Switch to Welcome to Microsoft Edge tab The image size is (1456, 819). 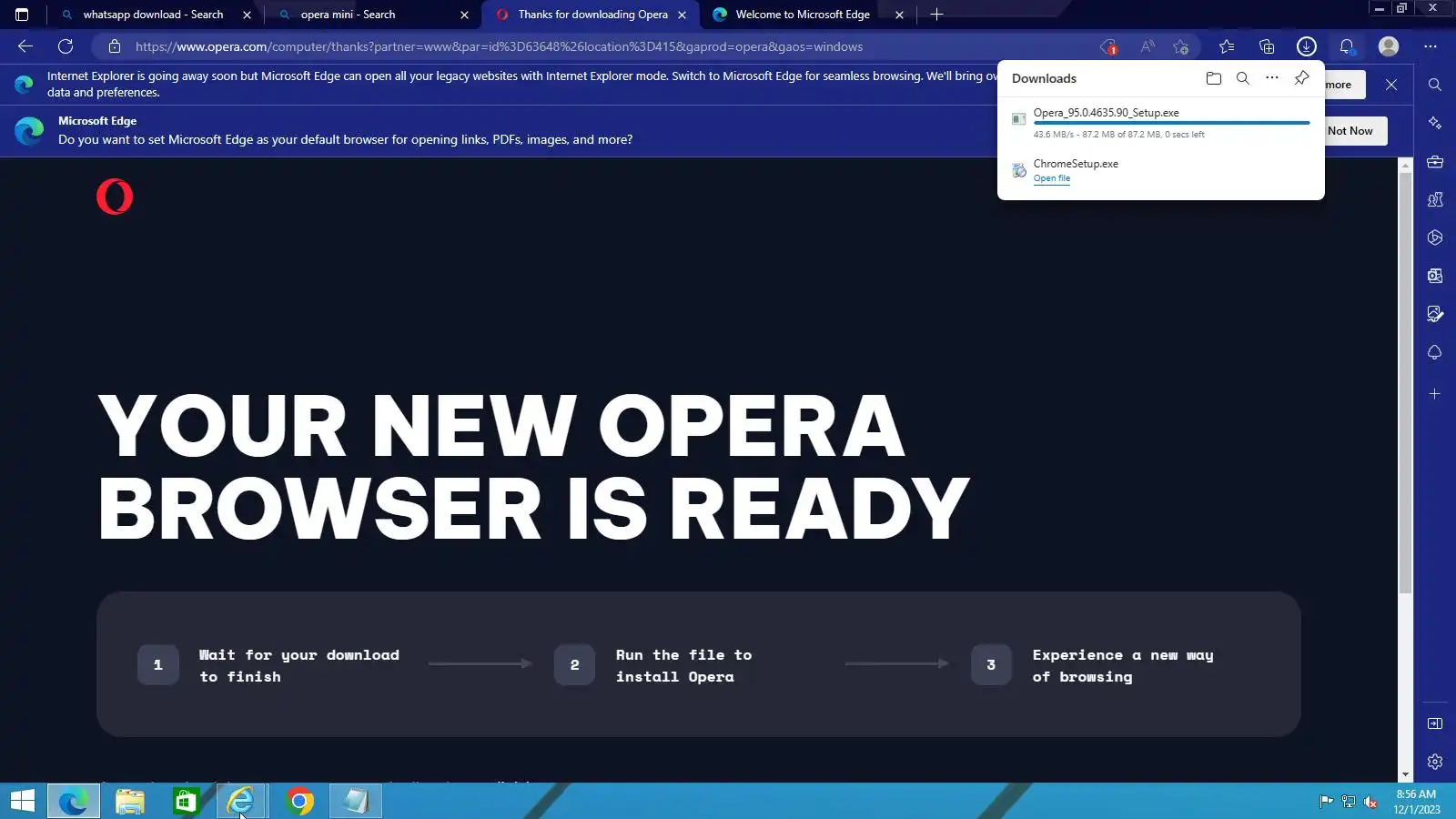coord(801,15)
